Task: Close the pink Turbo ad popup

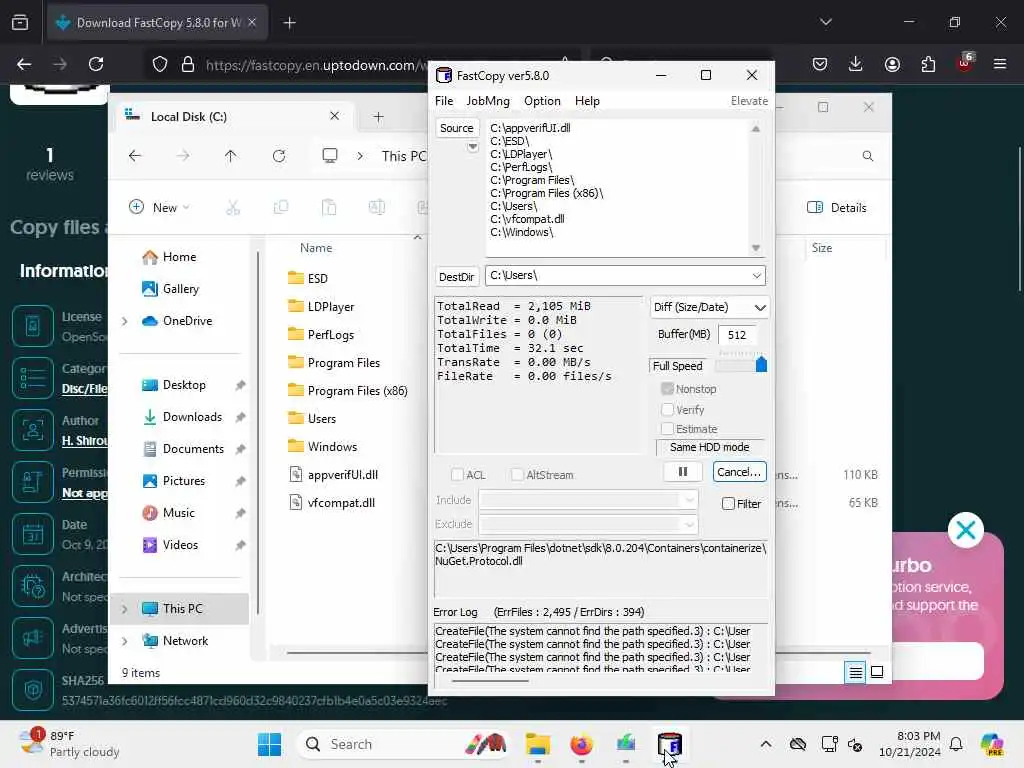Action: [x=966, y=530]
